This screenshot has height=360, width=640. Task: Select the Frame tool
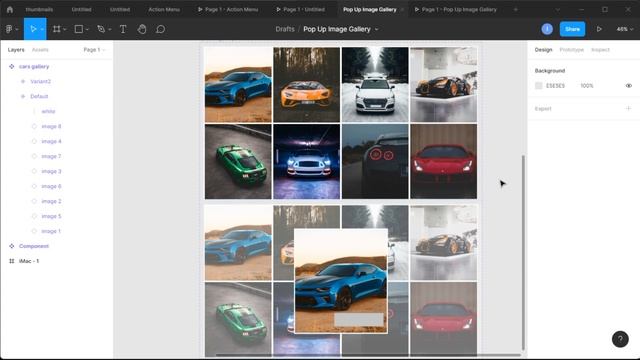point(56,29)
